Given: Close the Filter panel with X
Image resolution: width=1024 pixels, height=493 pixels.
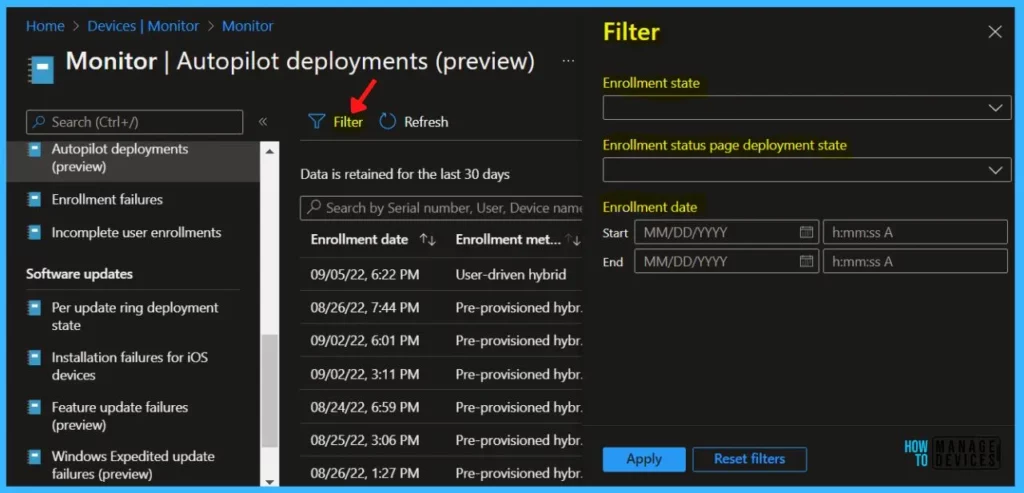Looking at the screenshot, I should coord(995,32).
